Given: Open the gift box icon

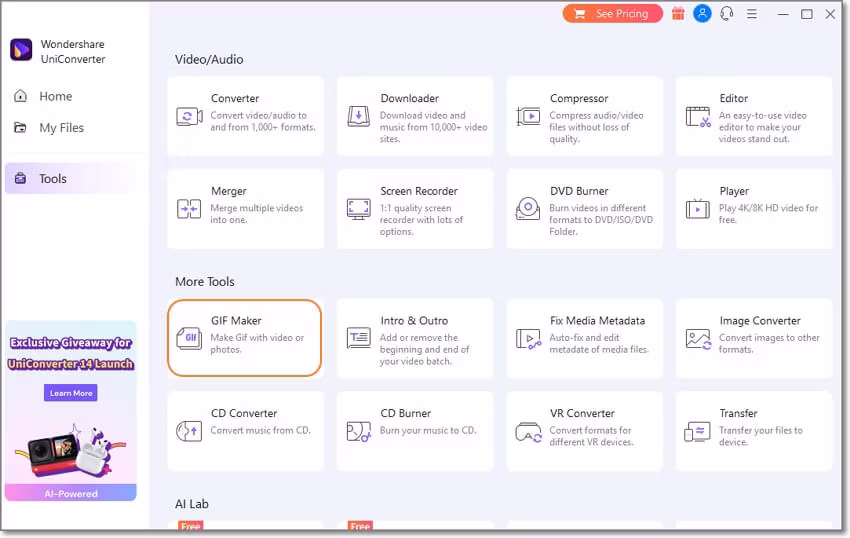Looking at the screenshot, I should (678, 14).
